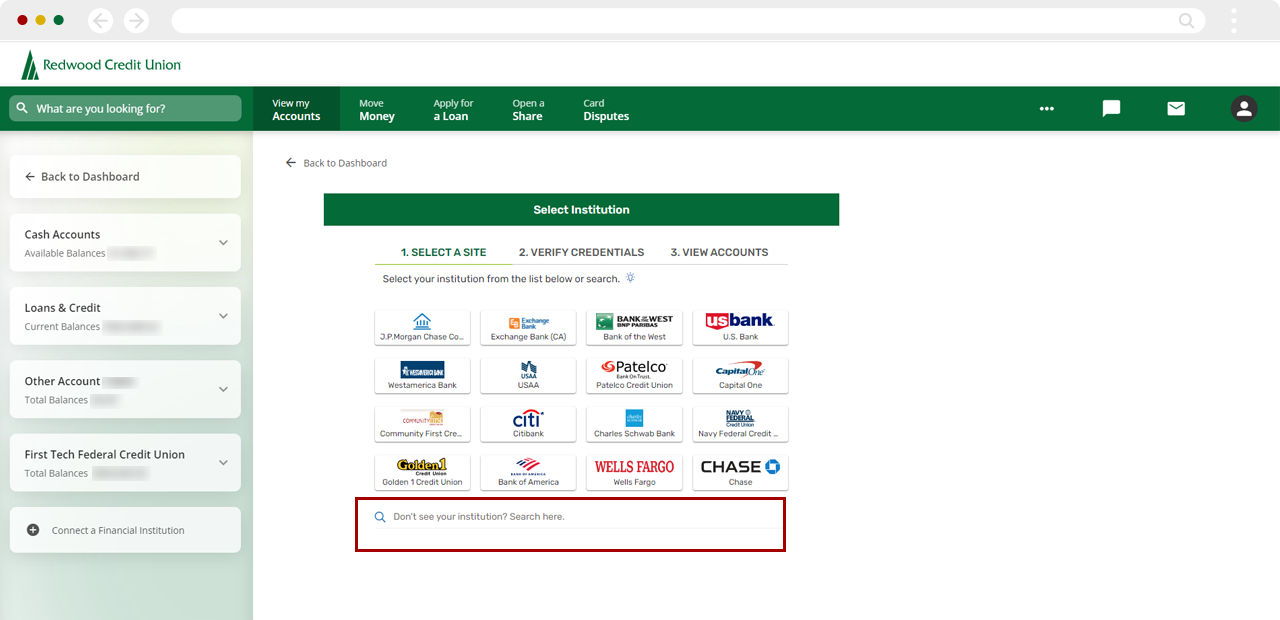The height and width of the screenshot is (620, 1280).
Task: Select the Golden 1 Credit Union tile
Action: pyautogui.click(x=422, y=473)
